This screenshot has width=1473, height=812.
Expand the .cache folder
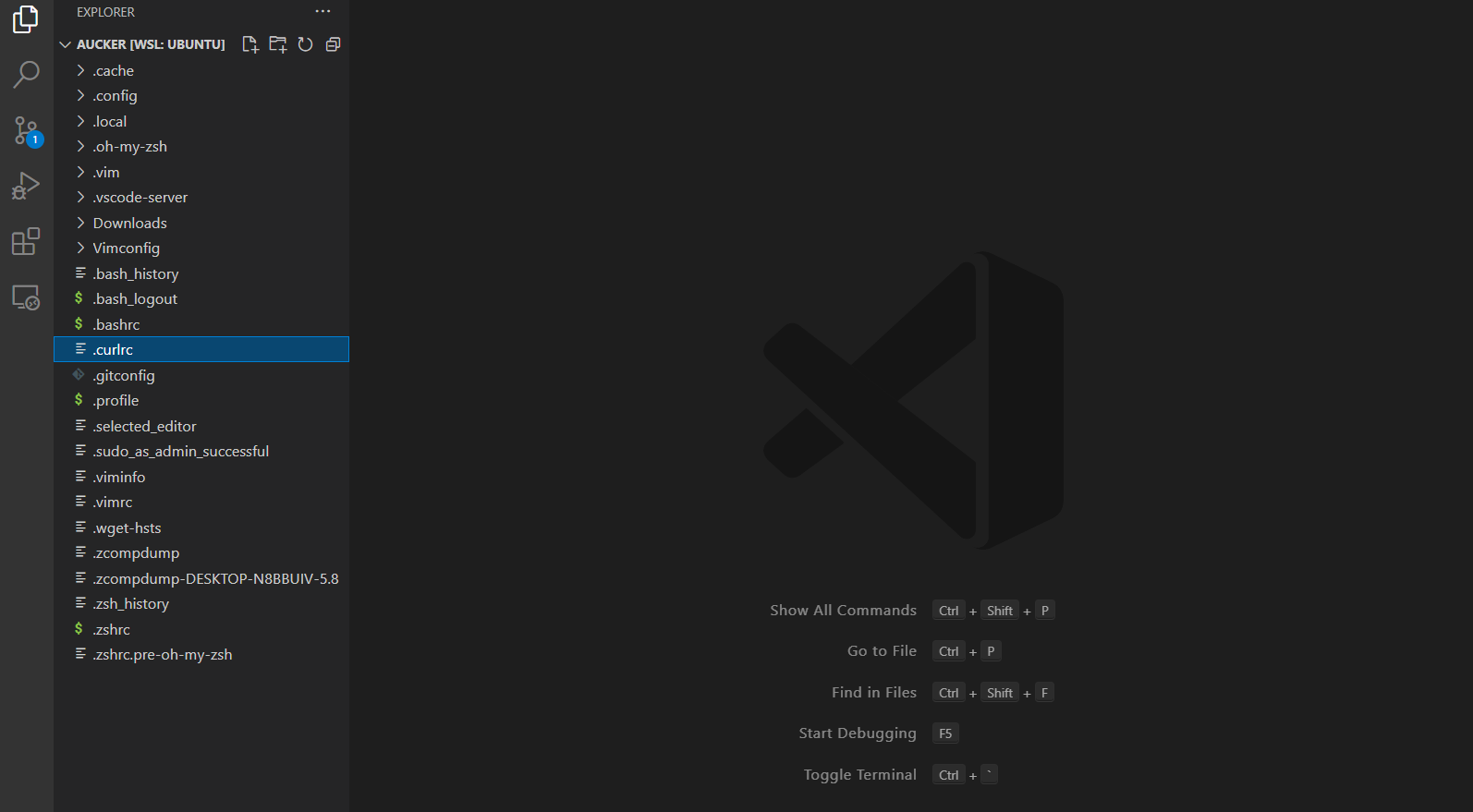click(201, 70)
